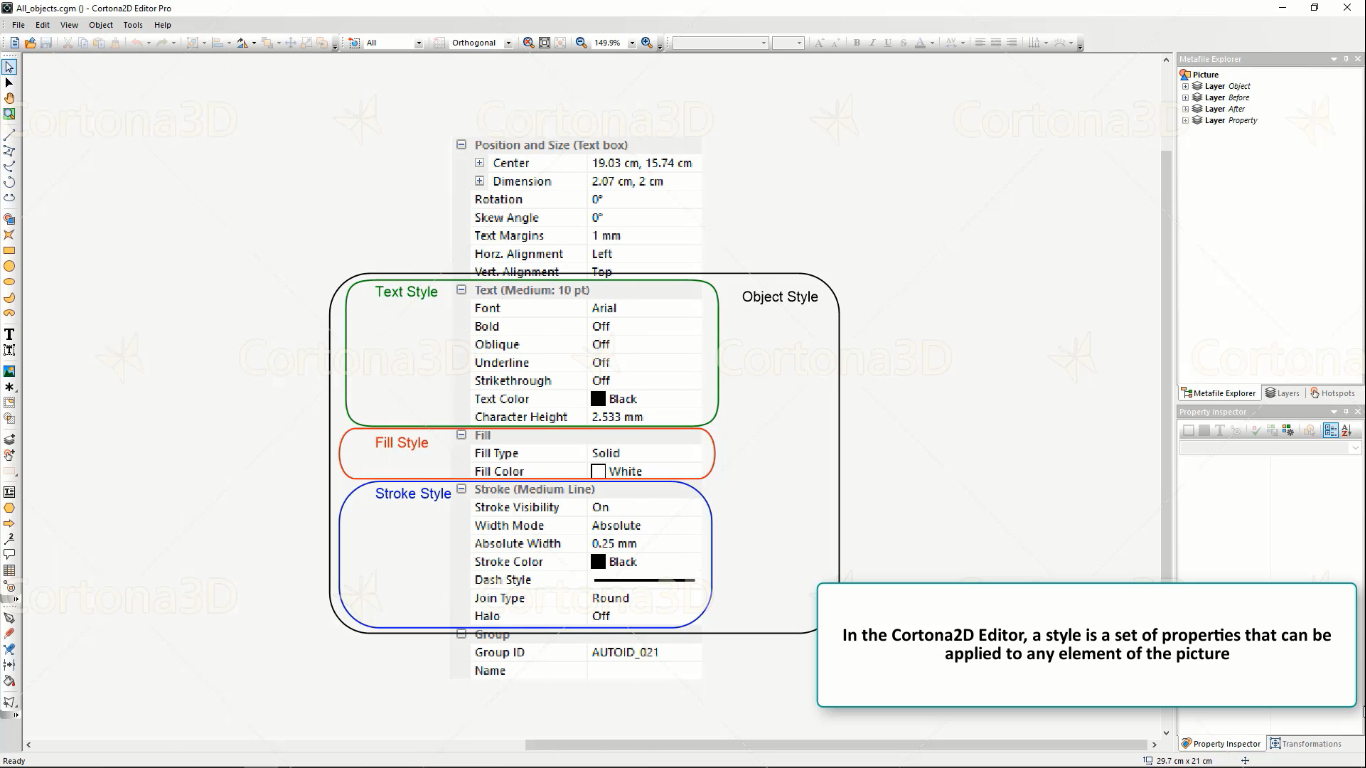Set text alignment to right
This screenshot has width=1366, height=768.
(1012, 43)
